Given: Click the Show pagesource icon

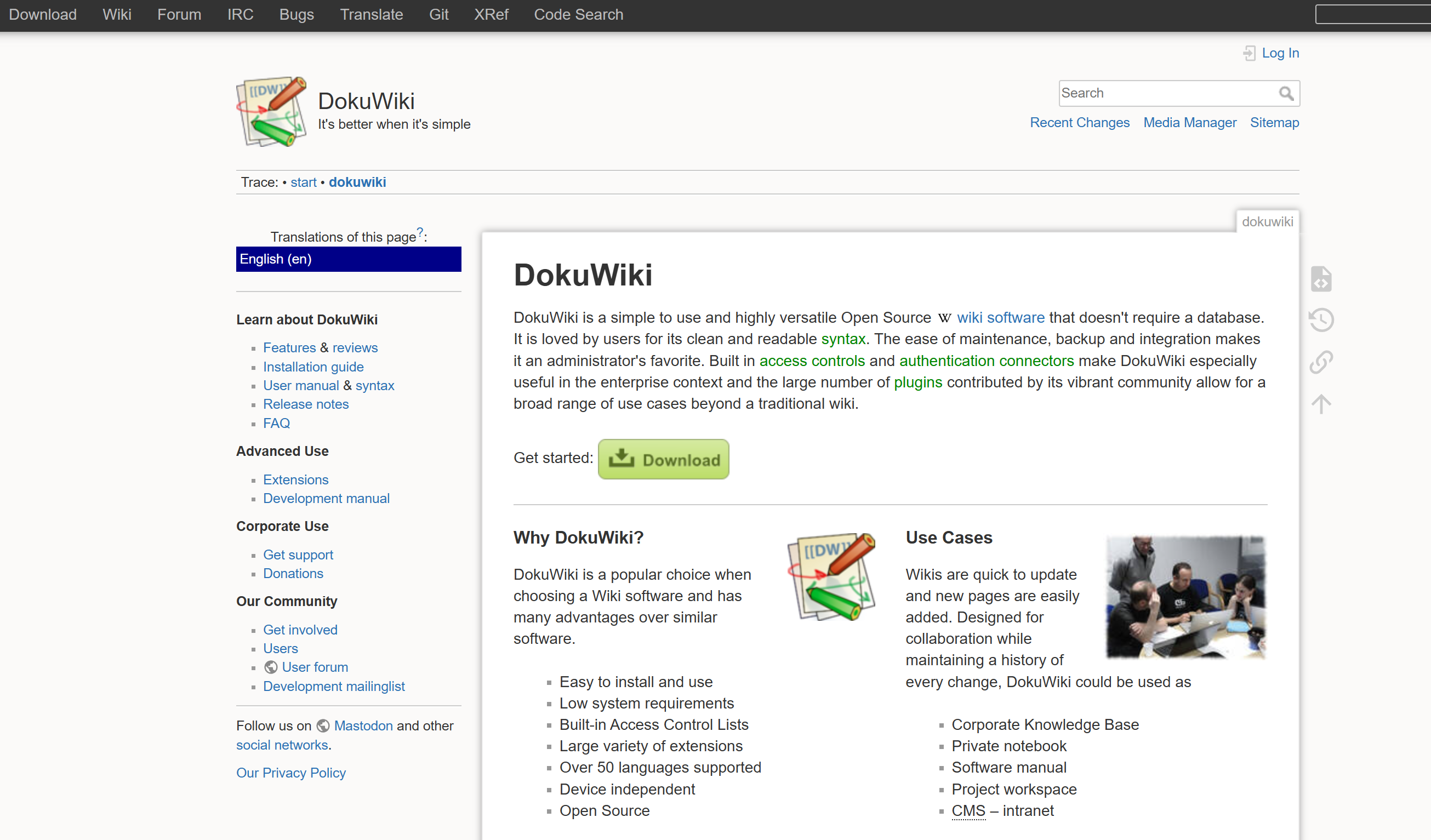Looking at the screenshot, I should tap(1321, 279).
